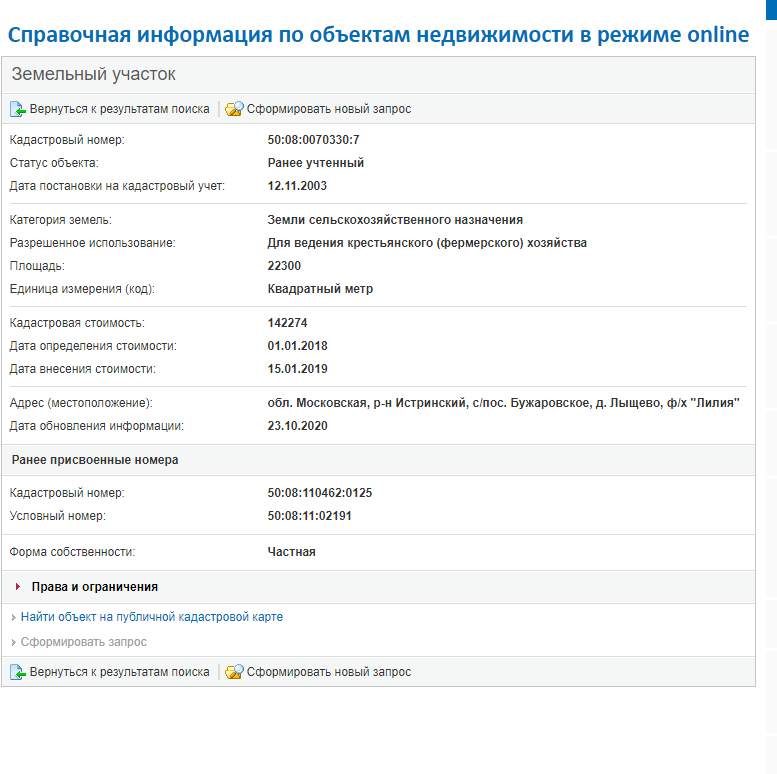Click the back-arrow icon in the bottom toolbar
777x774 pixels.
pyautogui.click(x=17, y=672)
